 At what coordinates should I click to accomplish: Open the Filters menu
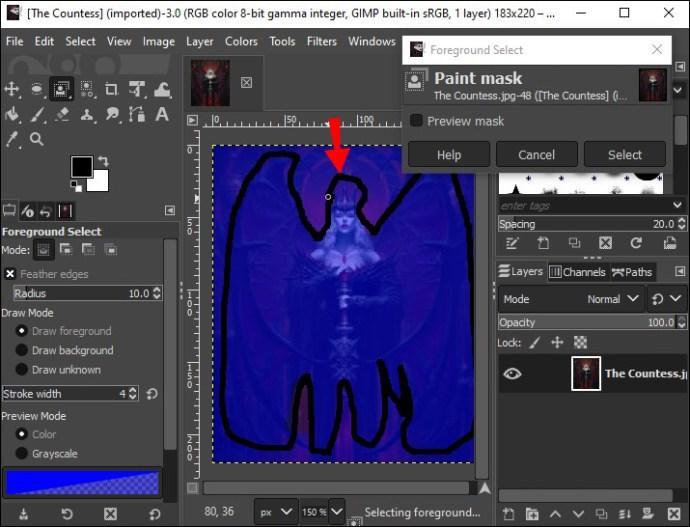(322, 41)
